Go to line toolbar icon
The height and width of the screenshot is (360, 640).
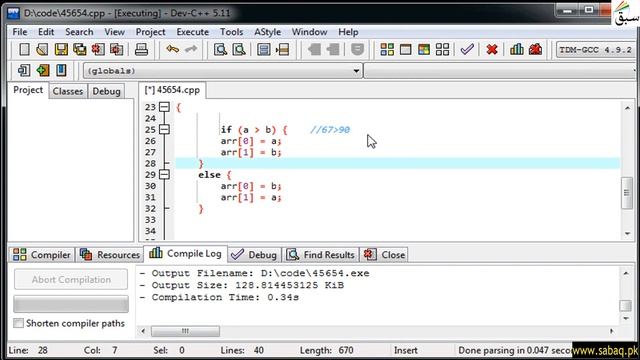(282, 49)
